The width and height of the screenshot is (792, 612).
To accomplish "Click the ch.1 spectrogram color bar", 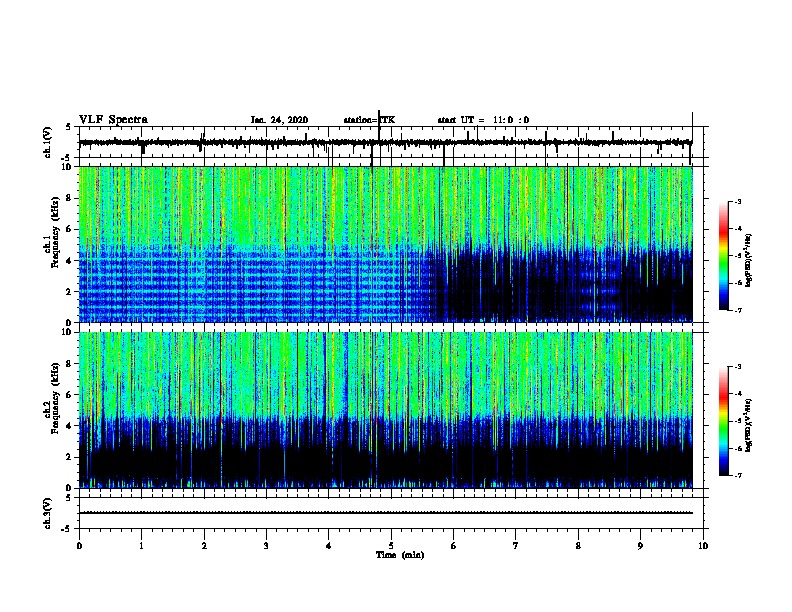I will [724, 256].
